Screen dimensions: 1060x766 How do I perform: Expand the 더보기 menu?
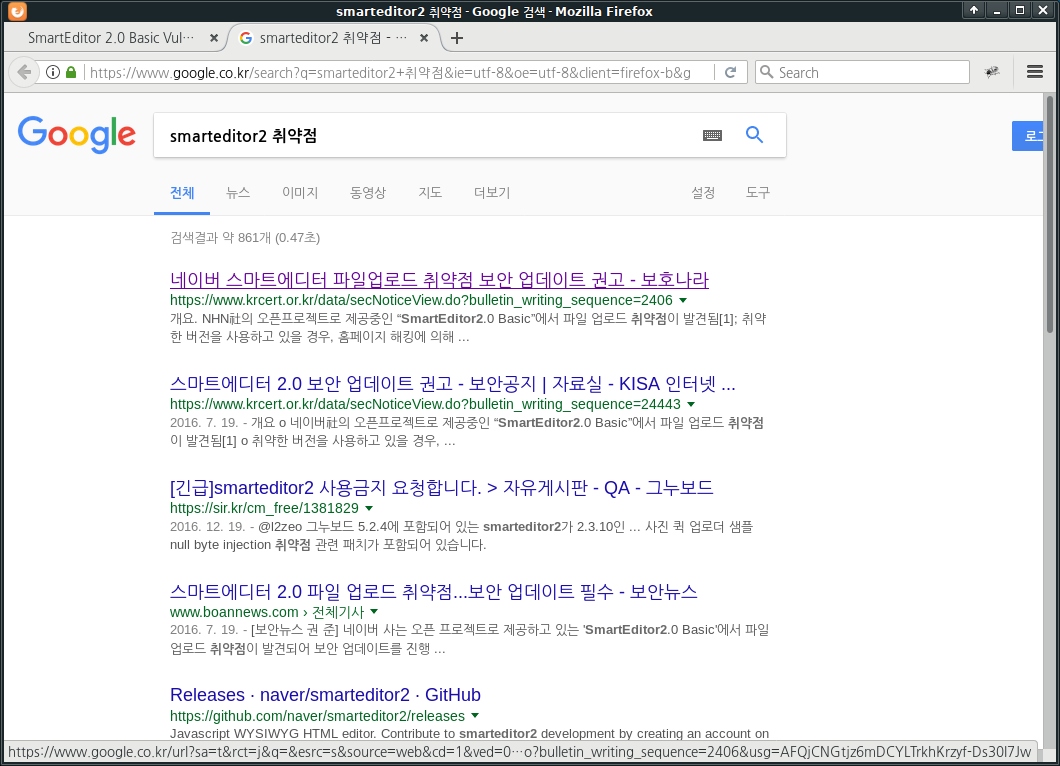point(492,193)
